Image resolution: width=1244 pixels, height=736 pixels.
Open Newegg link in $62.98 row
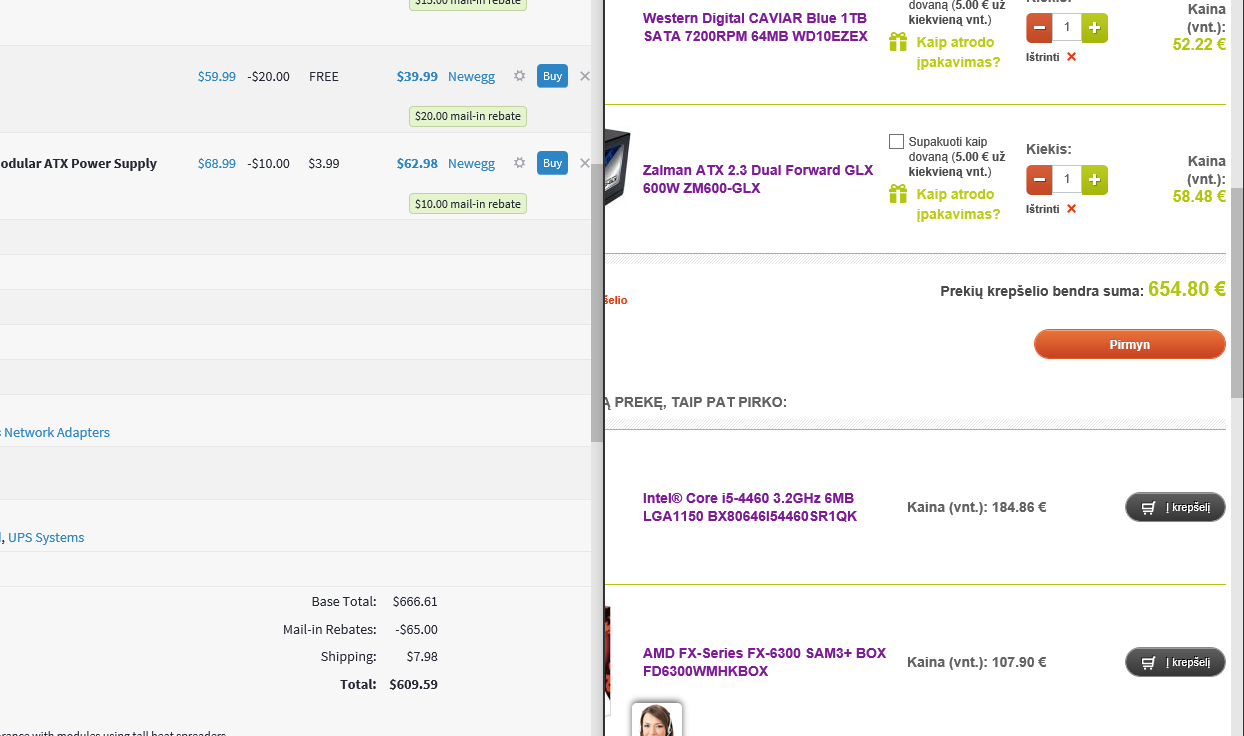click(x=471, y=163)
